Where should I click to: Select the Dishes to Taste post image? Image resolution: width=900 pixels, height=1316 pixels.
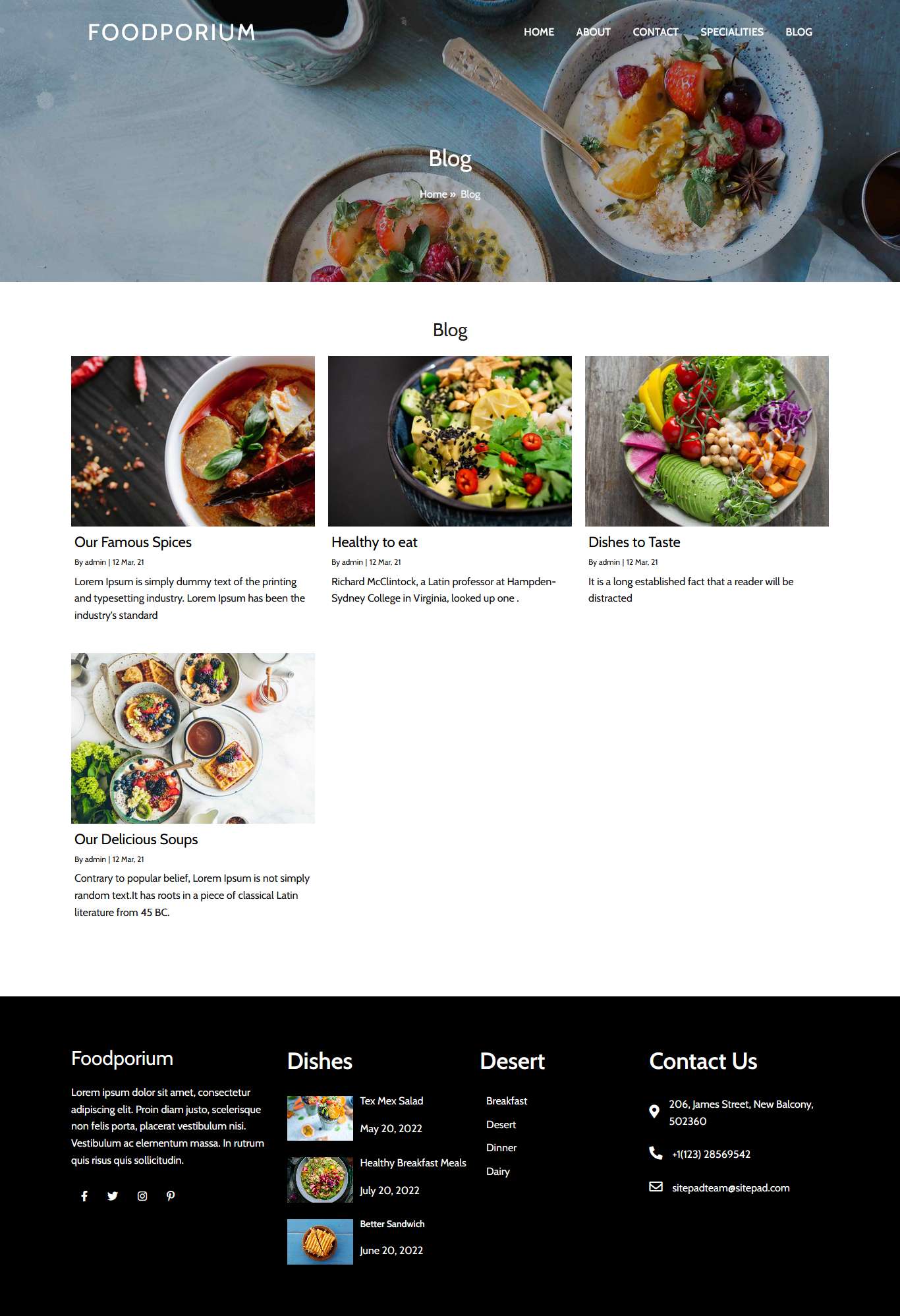tap(707, 441)
